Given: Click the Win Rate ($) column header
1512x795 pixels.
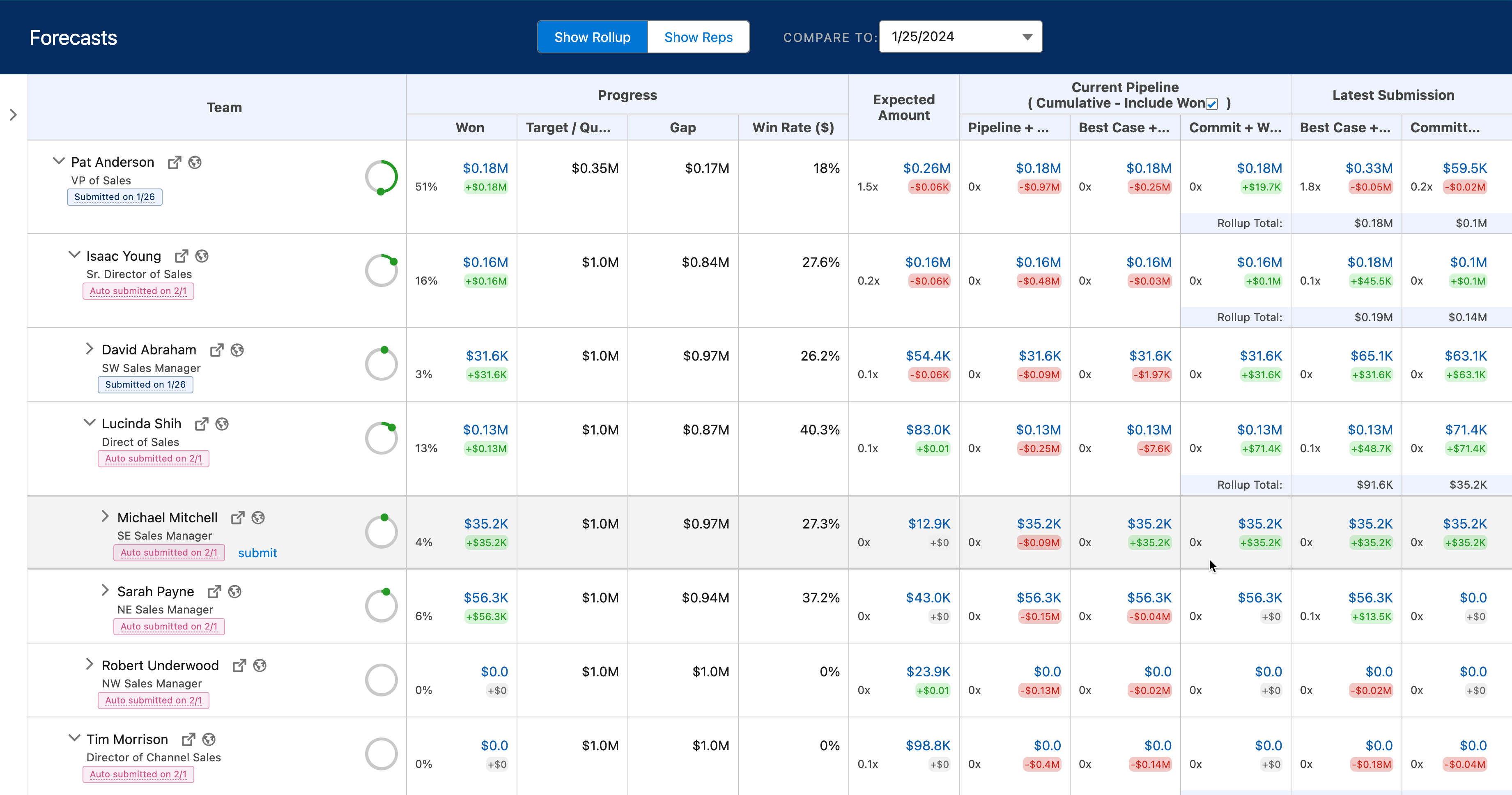Looking at the screenshot, I should click(793, 128).
